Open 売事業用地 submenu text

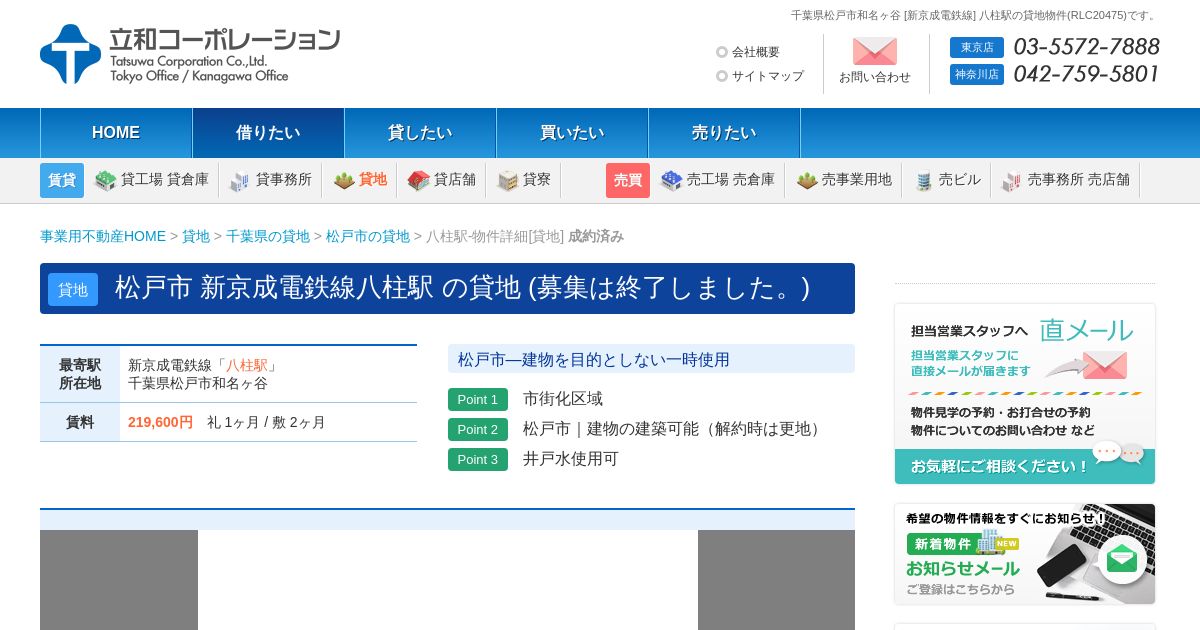click(857, 180)
